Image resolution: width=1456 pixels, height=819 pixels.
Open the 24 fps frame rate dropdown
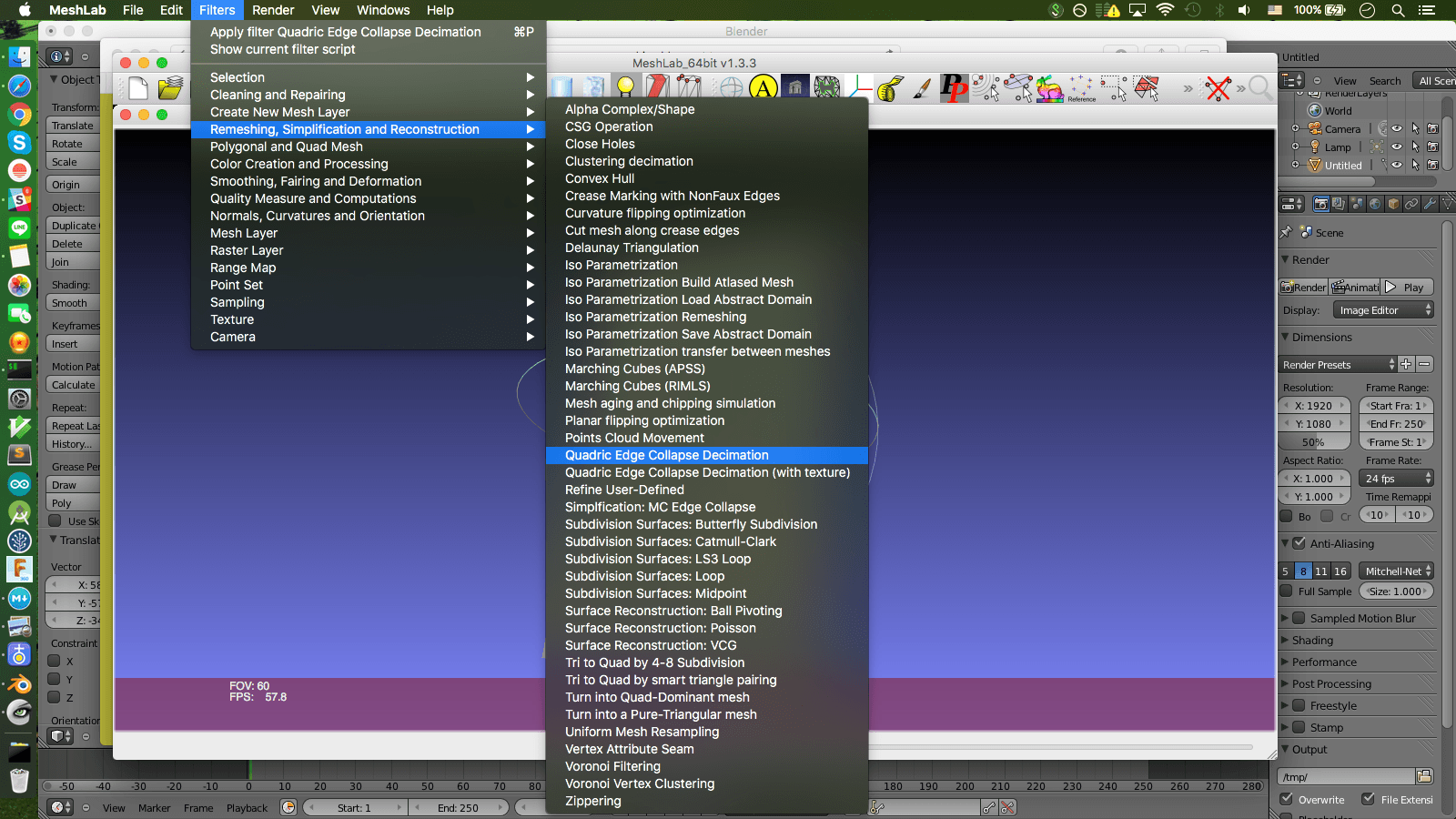click(x=1397, y=479)
